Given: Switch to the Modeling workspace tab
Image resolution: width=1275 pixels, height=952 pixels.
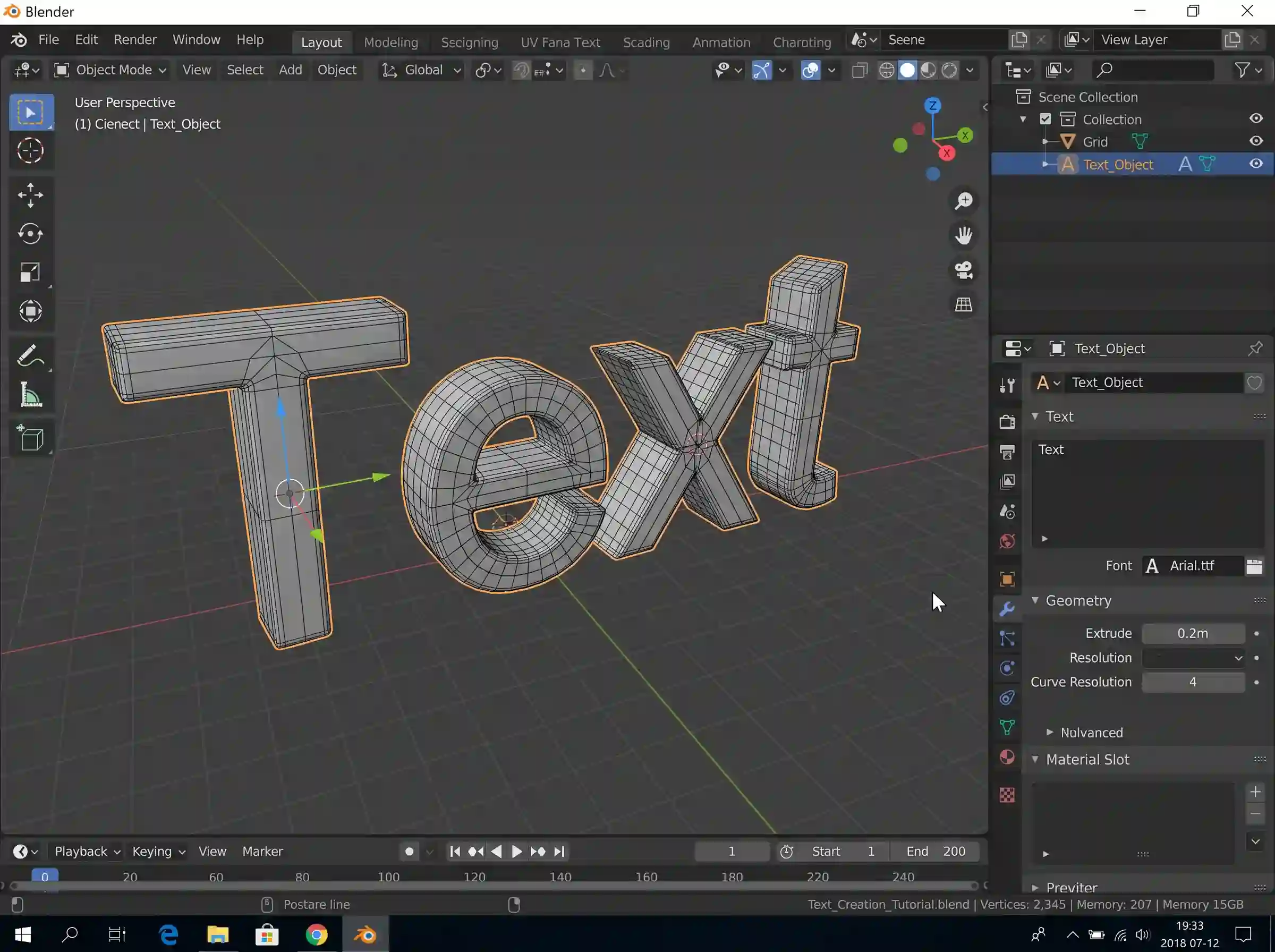Looking at the screenshot, I should pyautogui.click(x=390, y=42).
